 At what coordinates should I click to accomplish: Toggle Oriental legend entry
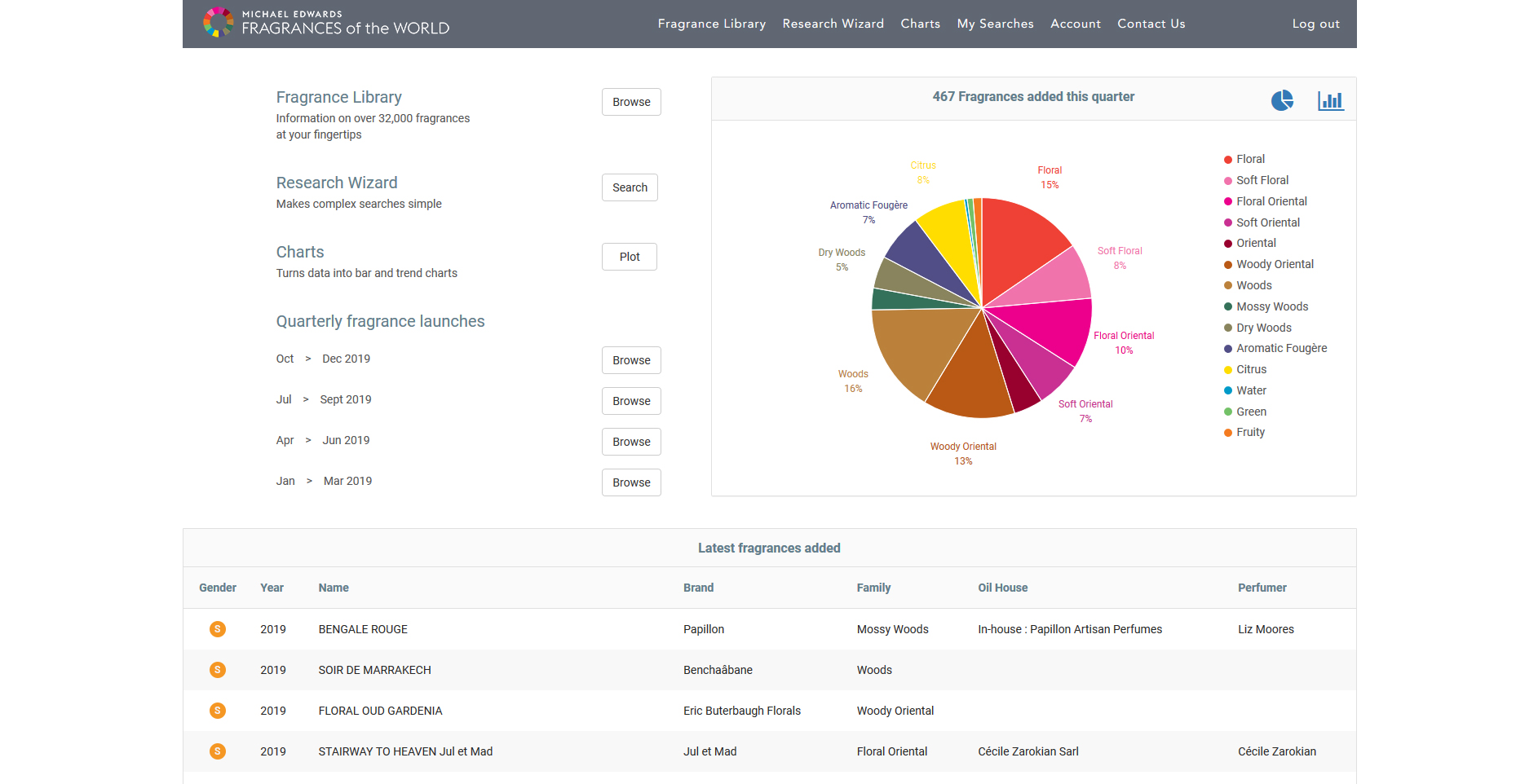[1250, 243]
